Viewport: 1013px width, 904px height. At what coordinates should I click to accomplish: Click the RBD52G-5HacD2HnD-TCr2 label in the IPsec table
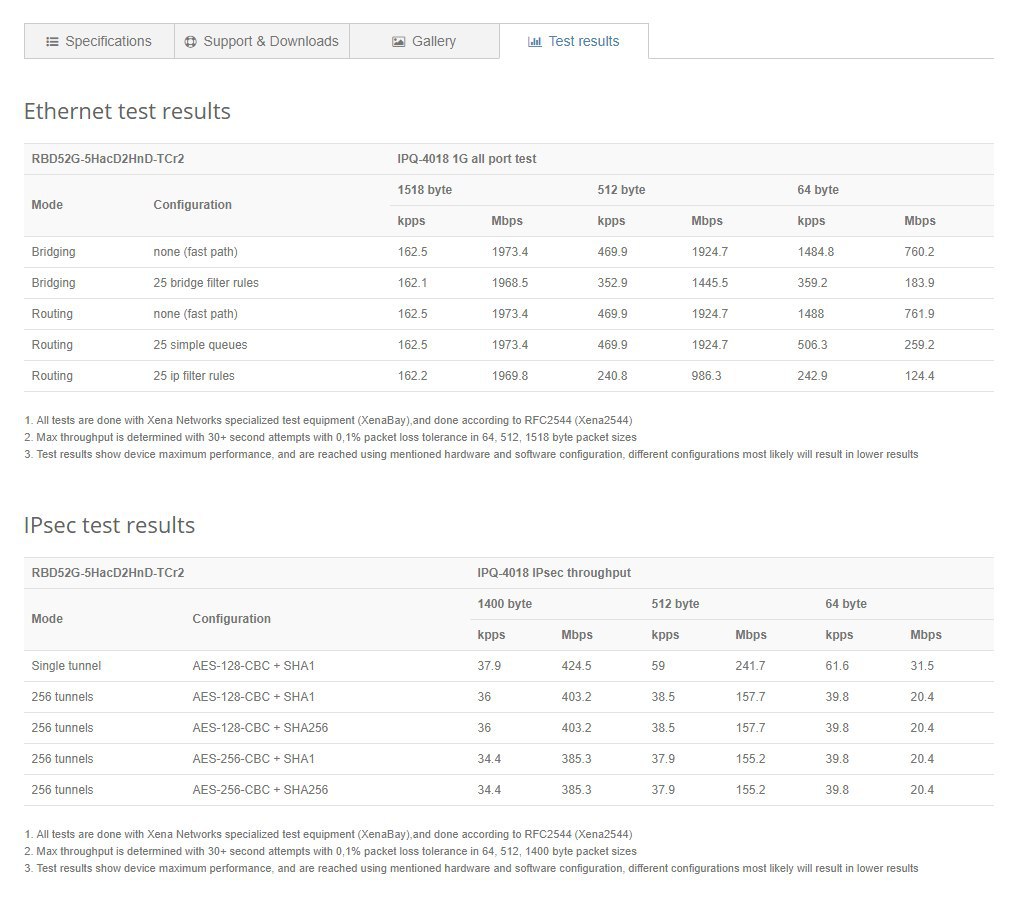click(108, 573)
